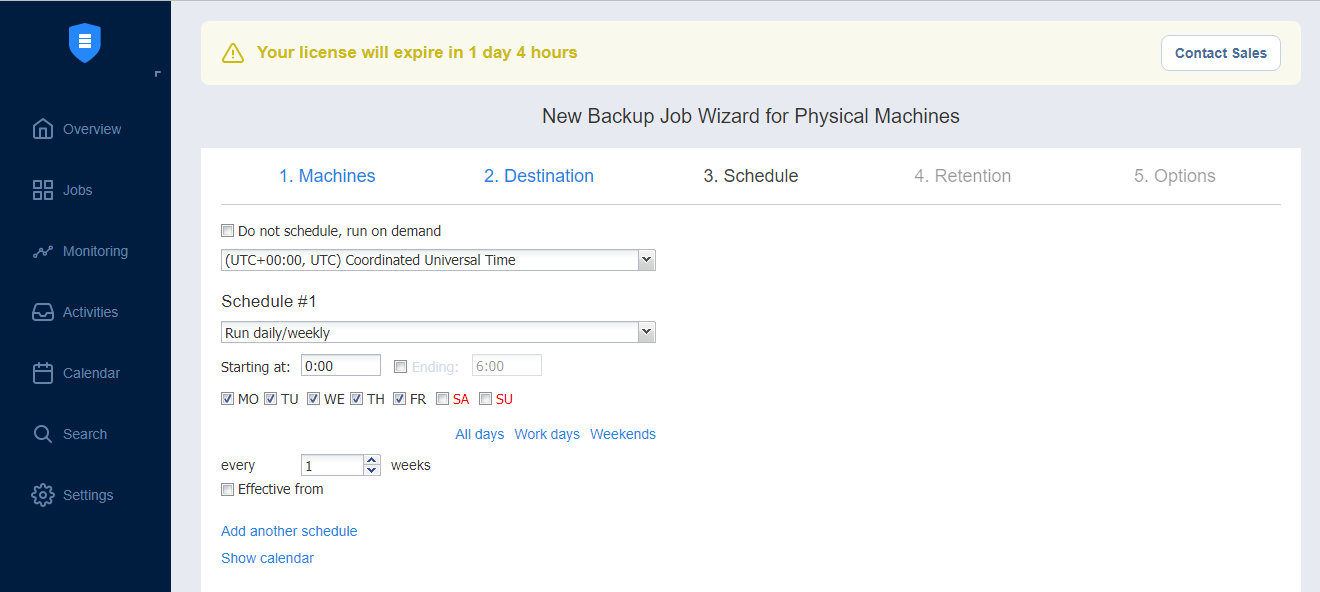
Task: Click the Search magnifier icon
Action: point(43,434)
